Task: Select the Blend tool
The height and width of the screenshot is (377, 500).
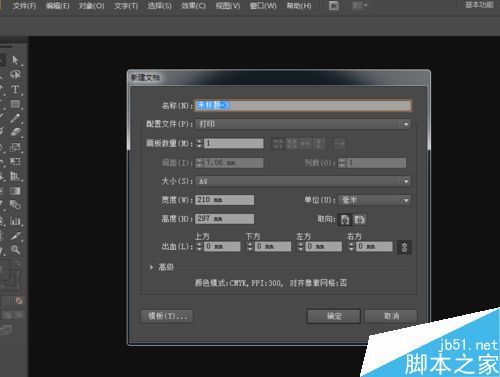Action: click(15, 205)
